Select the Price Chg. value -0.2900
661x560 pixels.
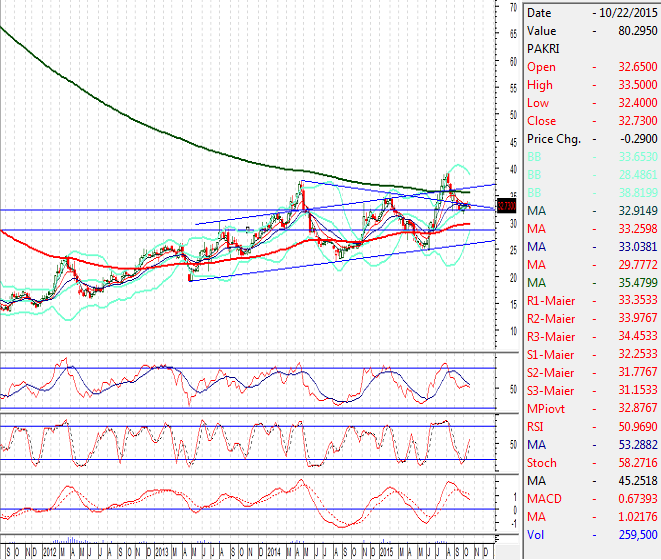(x=638, y=139)
